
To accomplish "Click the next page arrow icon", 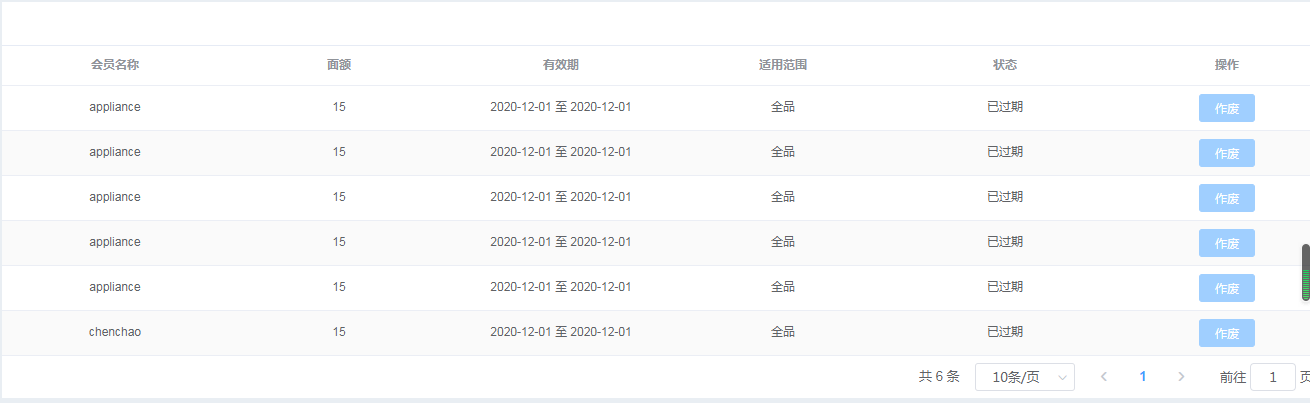I will point(1181,377).
